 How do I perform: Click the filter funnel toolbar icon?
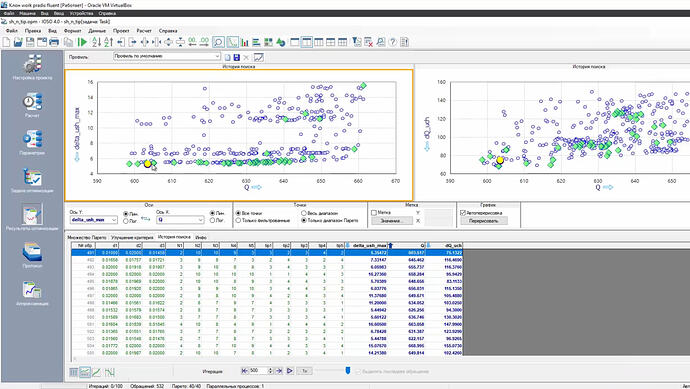pyautogui.click(x=357, y=42)
